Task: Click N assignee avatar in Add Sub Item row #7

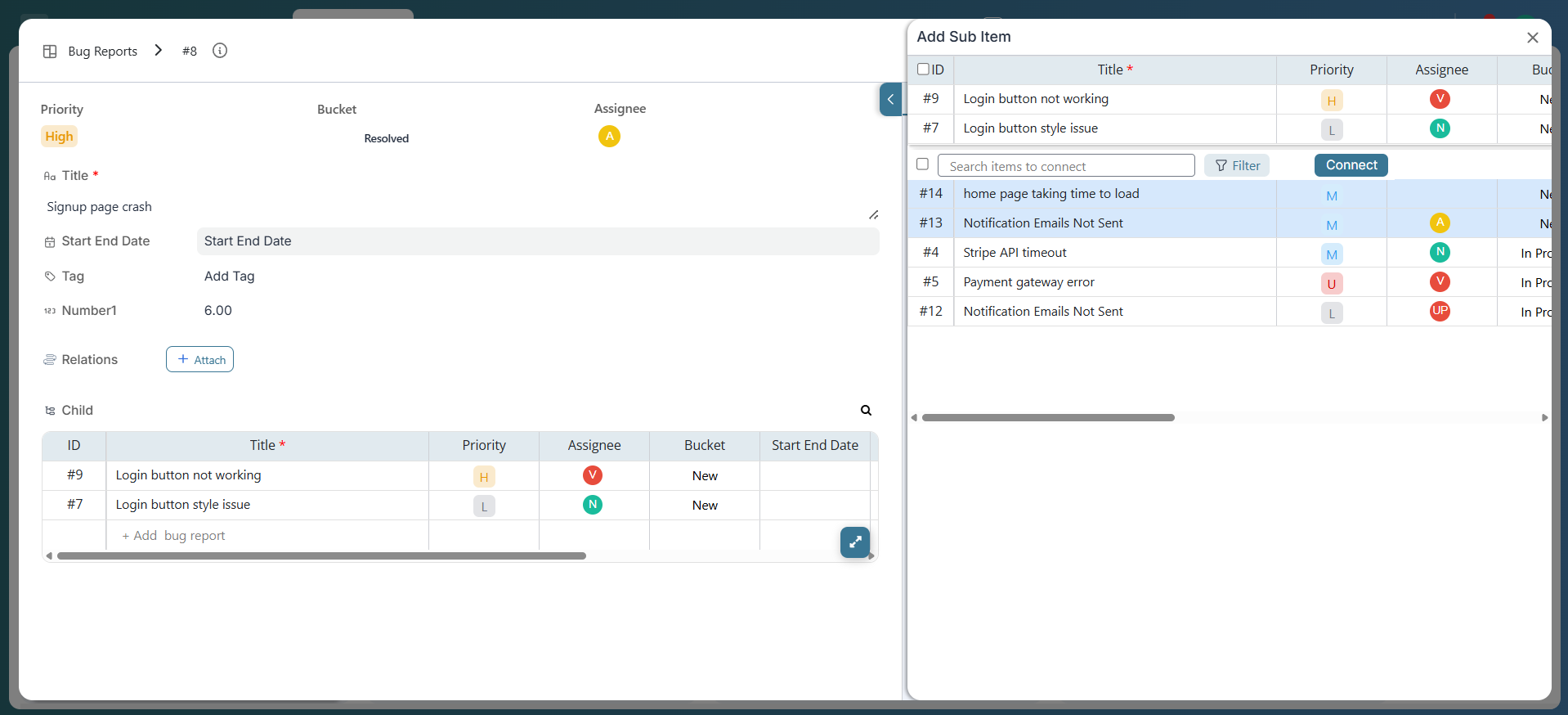Action: pos(1440,128)
